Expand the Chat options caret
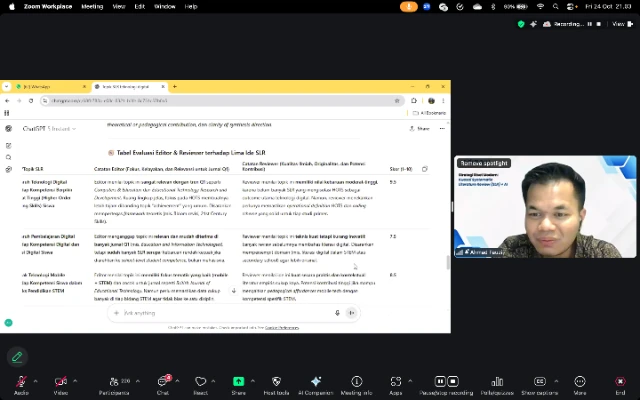Screen dimensions: 640x400 click(x=177, y=381)
